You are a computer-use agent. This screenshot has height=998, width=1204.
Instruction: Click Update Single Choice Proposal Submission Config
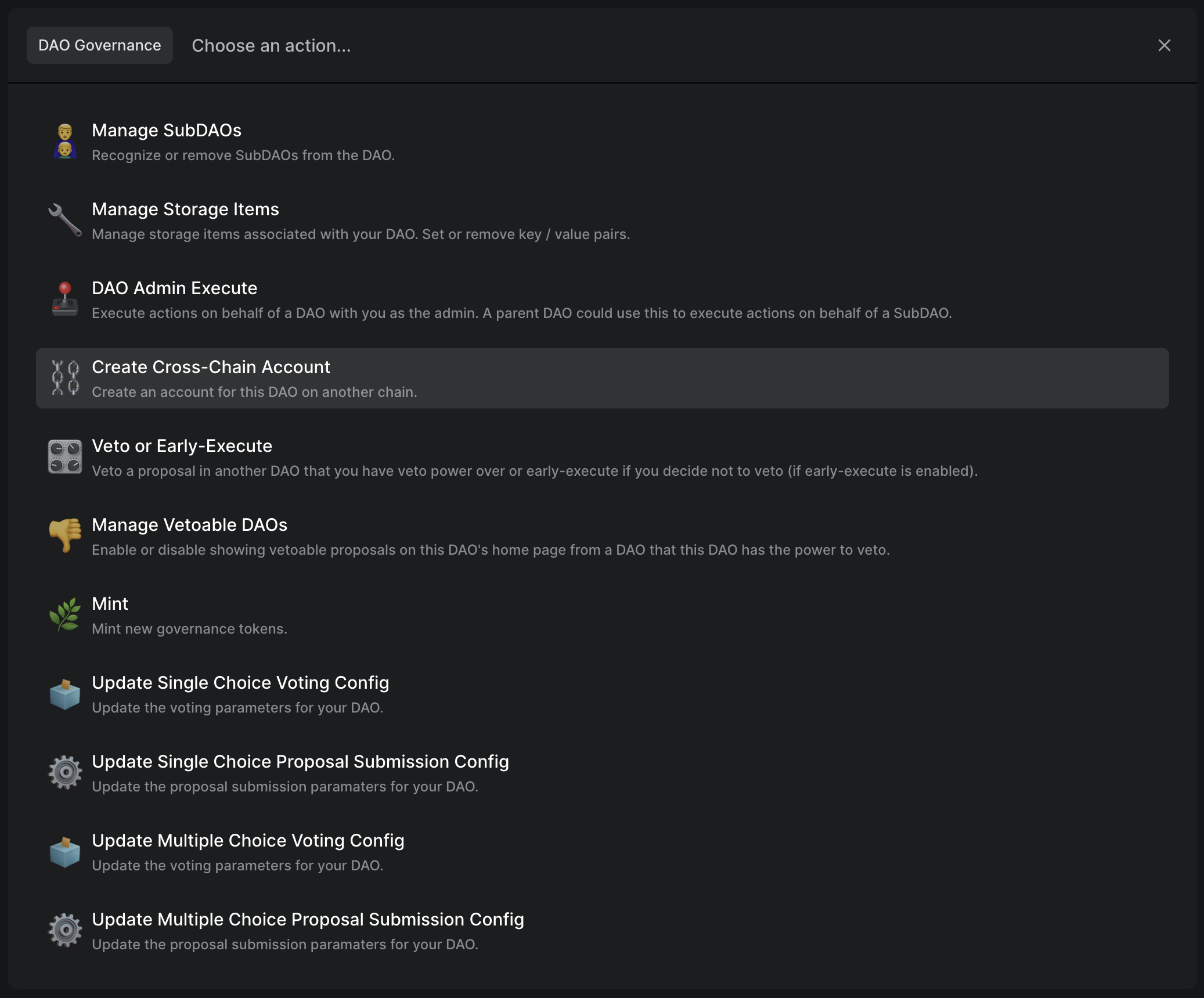pyautogui.click(x=602, y=772)
